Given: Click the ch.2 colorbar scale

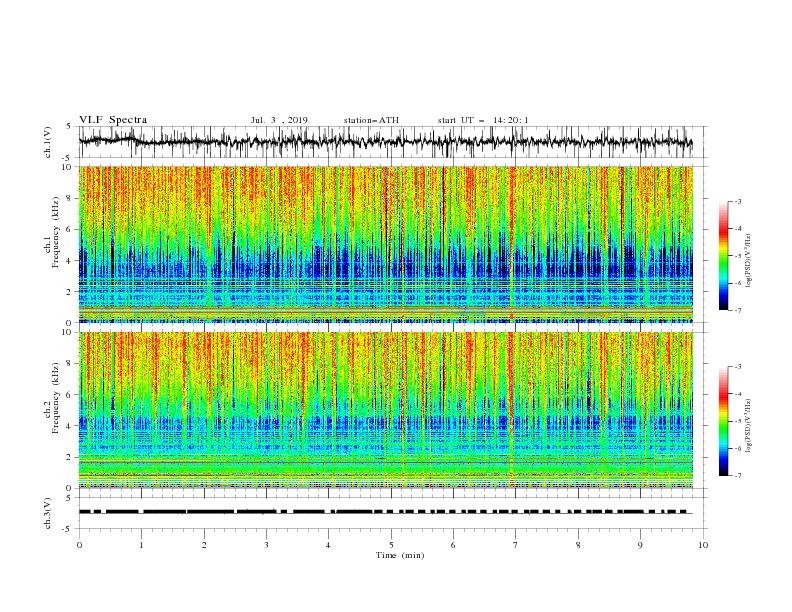Looking at the screenshot, I should [723, 421].
